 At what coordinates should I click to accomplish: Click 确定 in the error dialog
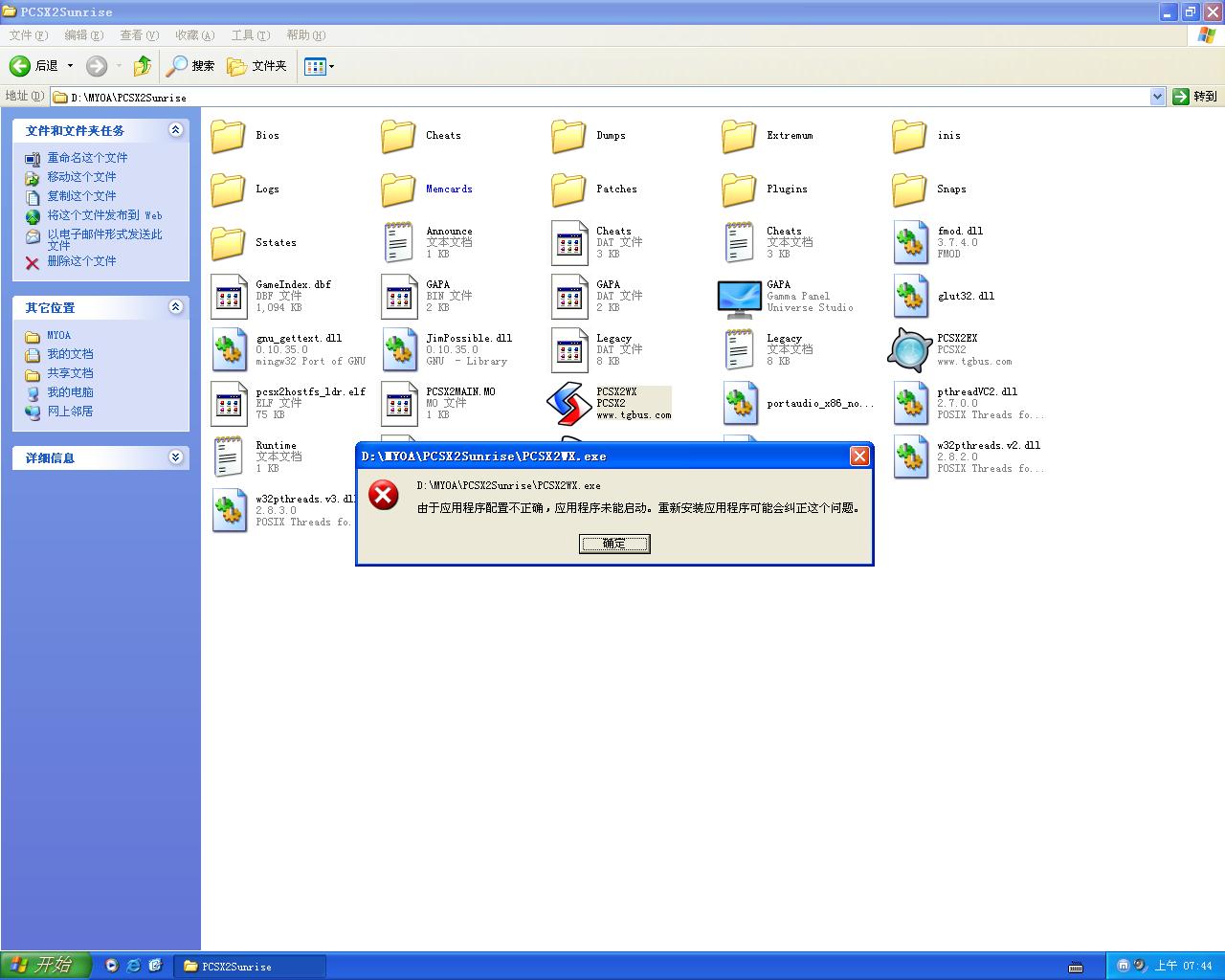point(614,544)
